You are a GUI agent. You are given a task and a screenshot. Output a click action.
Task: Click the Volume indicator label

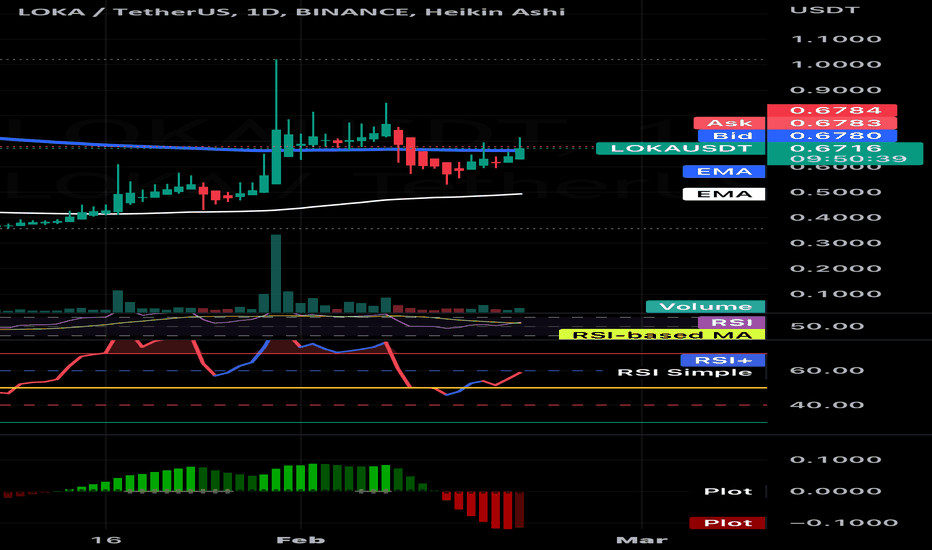(706, 307)
